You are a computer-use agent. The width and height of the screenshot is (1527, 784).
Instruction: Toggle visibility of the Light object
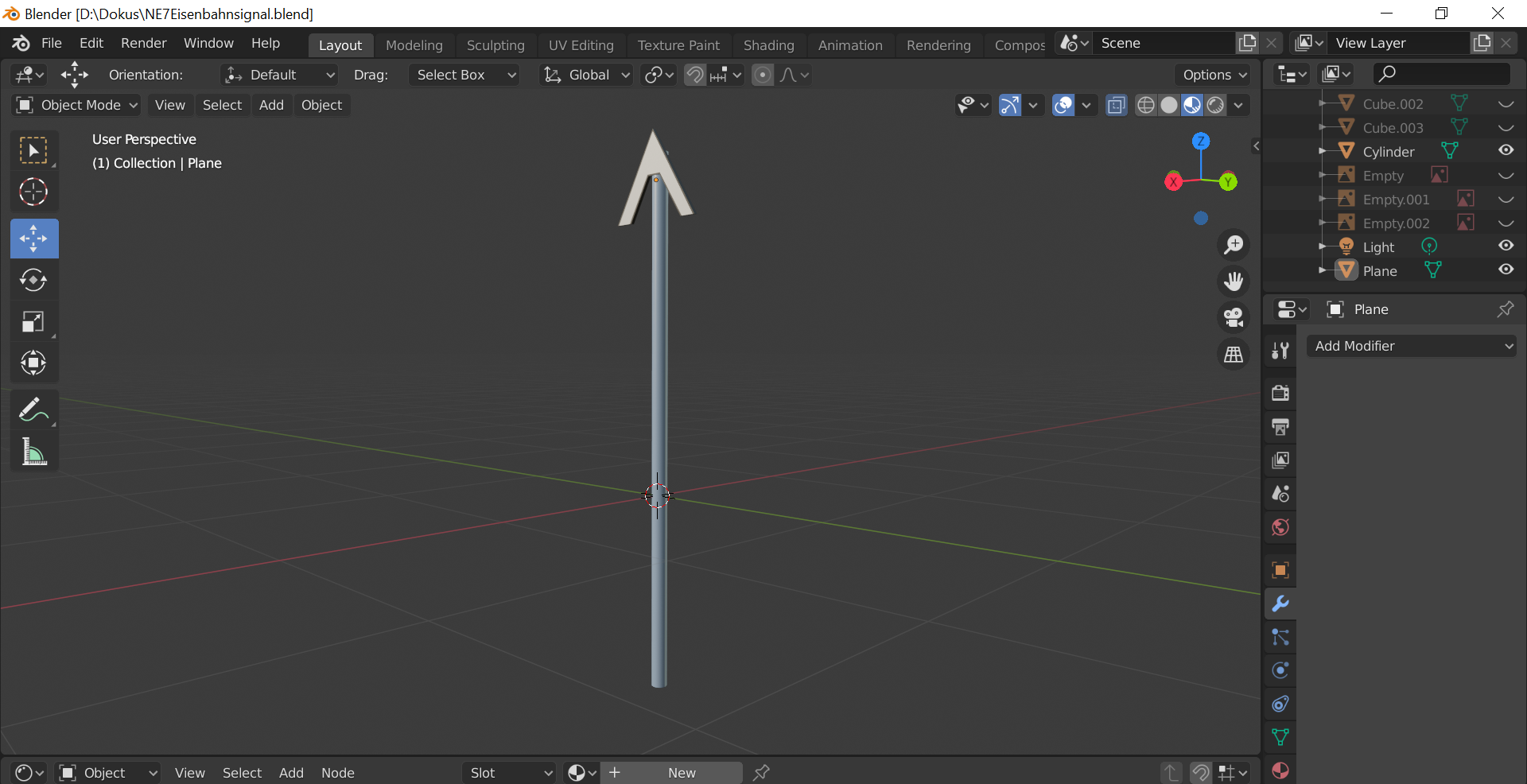[x=1506, y=246]
